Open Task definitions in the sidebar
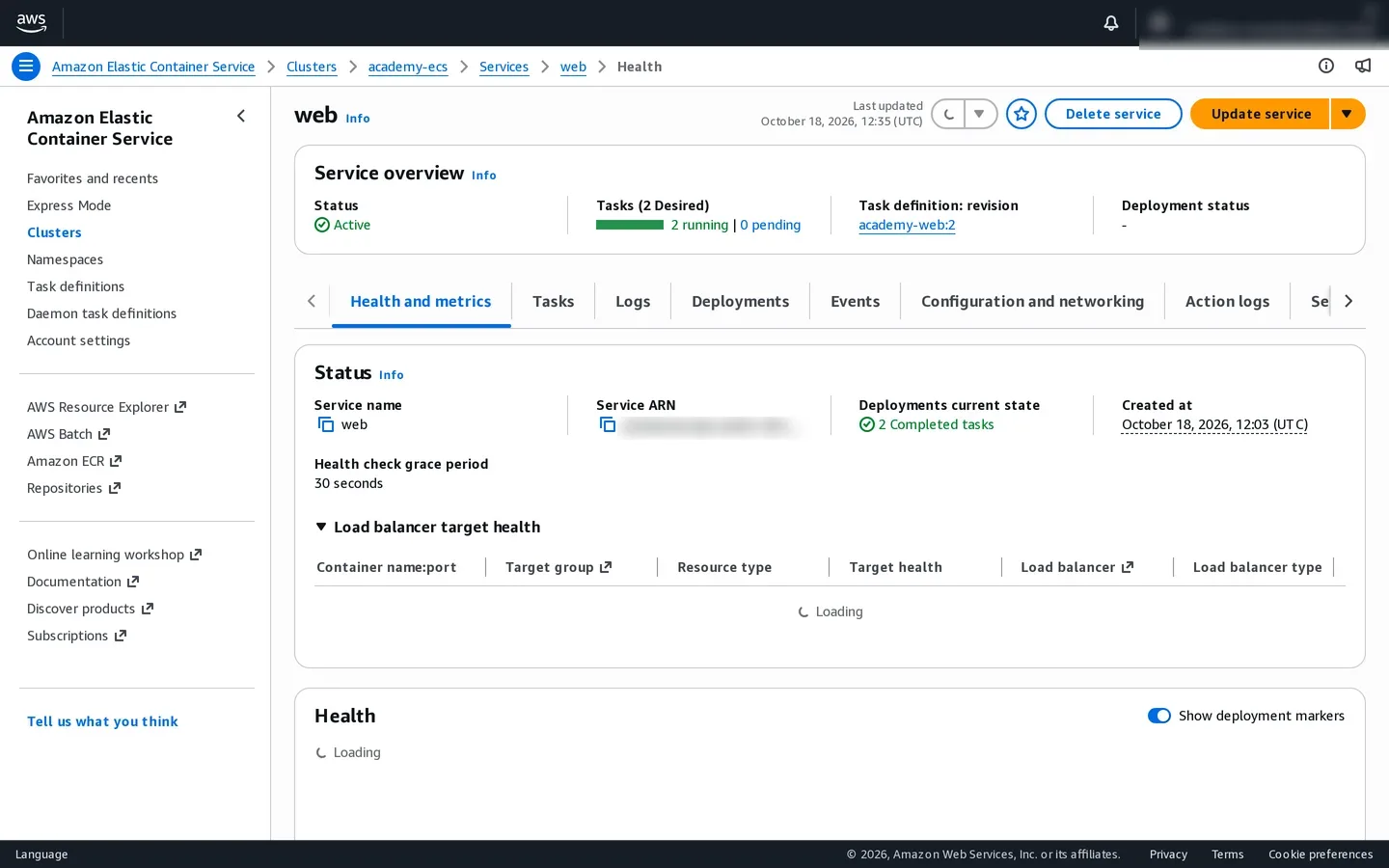The image size is (1389, 868). tap(75, 286)
